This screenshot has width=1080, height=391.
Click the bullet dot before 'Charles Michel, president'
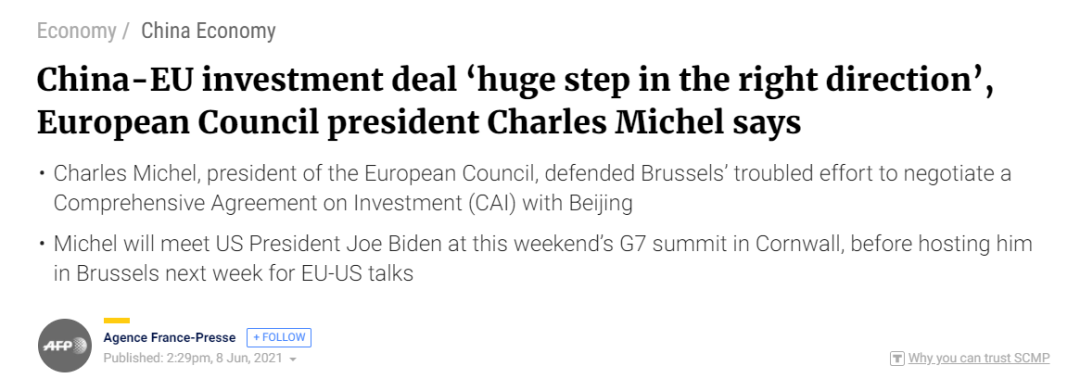click(41, 173)
